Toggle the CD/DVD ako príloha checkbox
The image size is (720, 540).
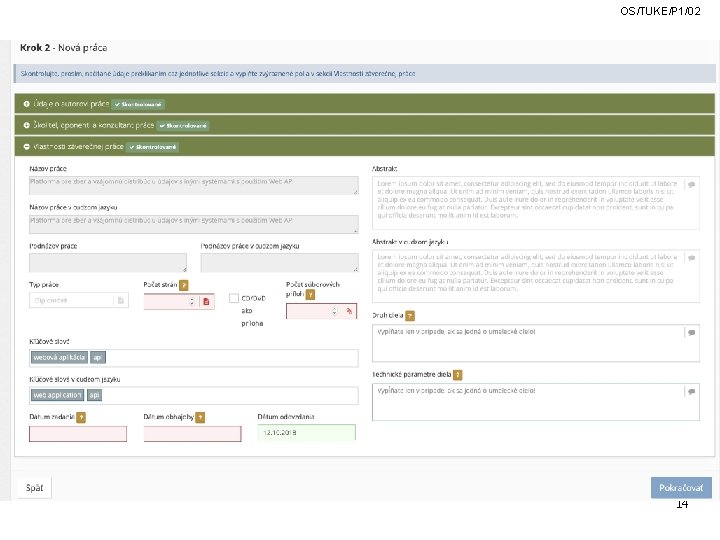pyautogui.click(x=234, y=298)
